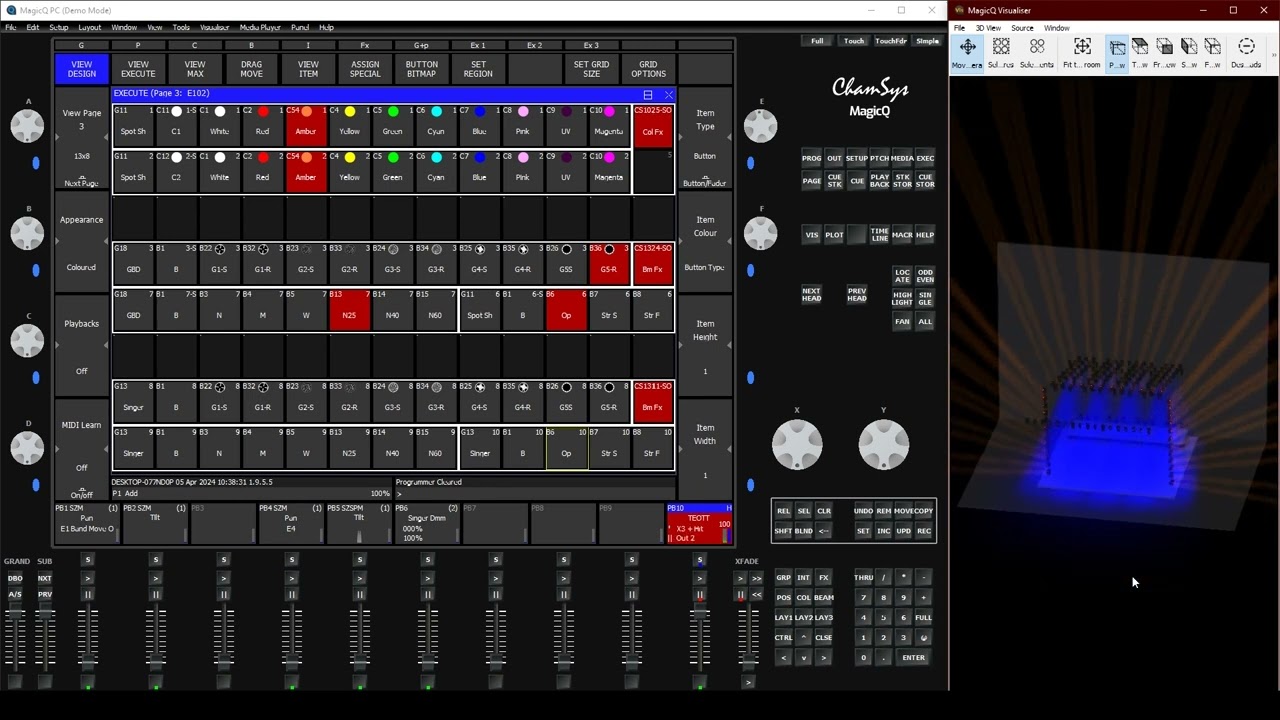Toggle SINGLE head button
Screen dimensions: 1280x720
pyautogui.click(x=925, y=298)
